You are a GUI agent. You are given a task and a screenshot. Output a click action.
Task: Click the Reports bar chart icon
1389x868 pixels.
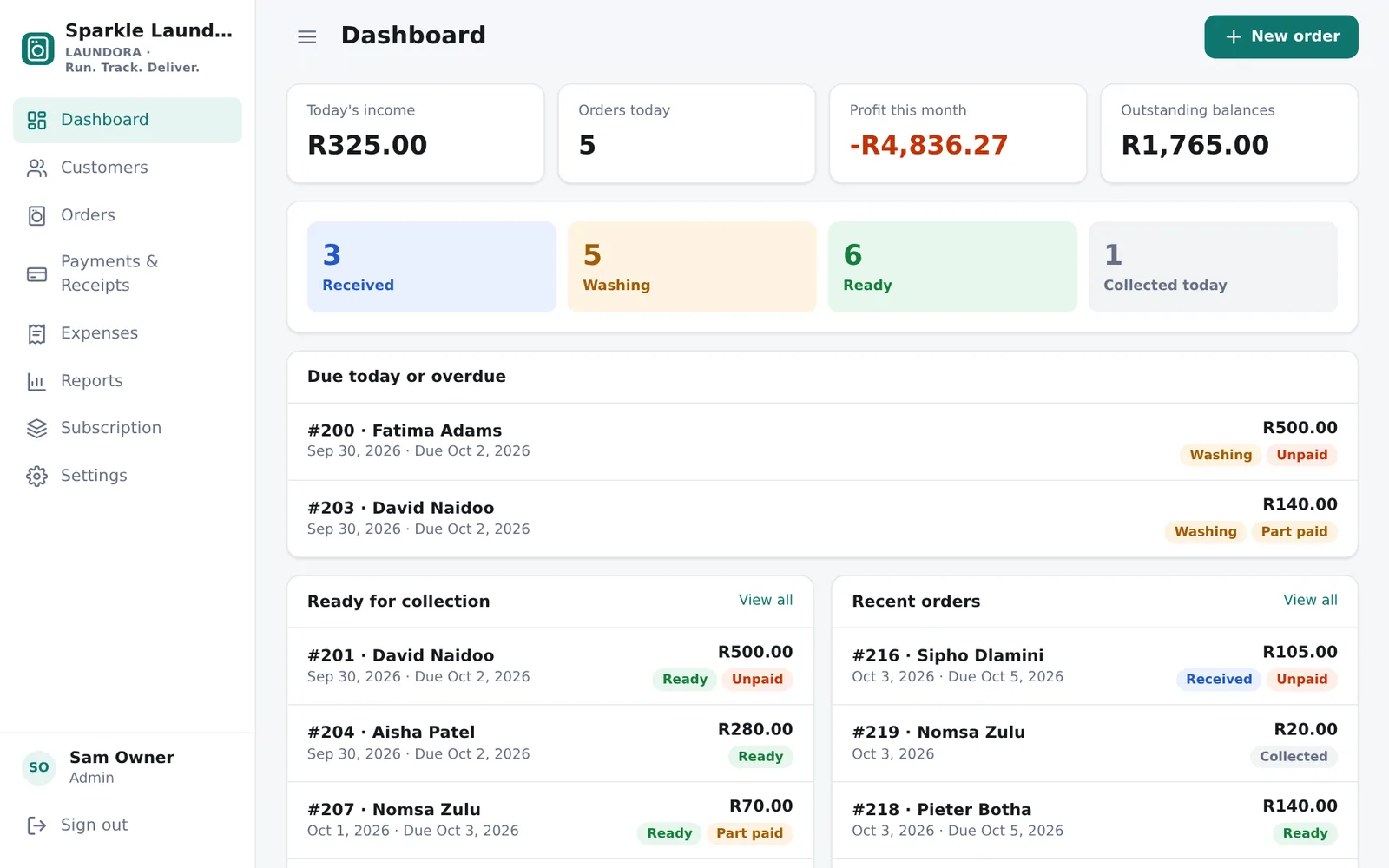click(36, 381)
